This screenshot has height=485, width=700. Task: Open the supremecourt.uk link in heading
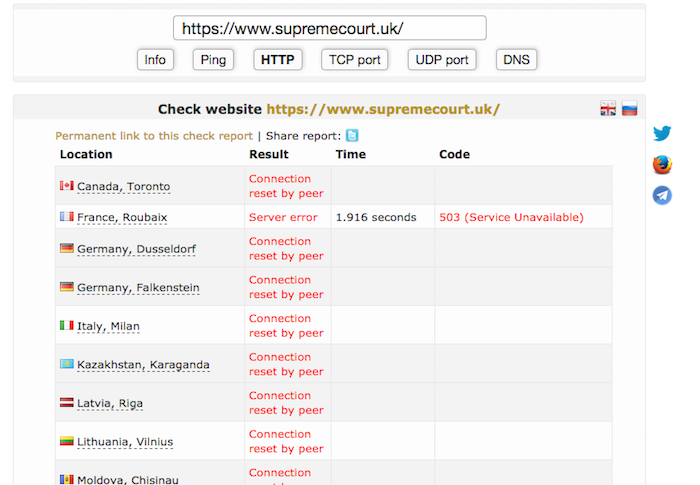click(383, 109)
